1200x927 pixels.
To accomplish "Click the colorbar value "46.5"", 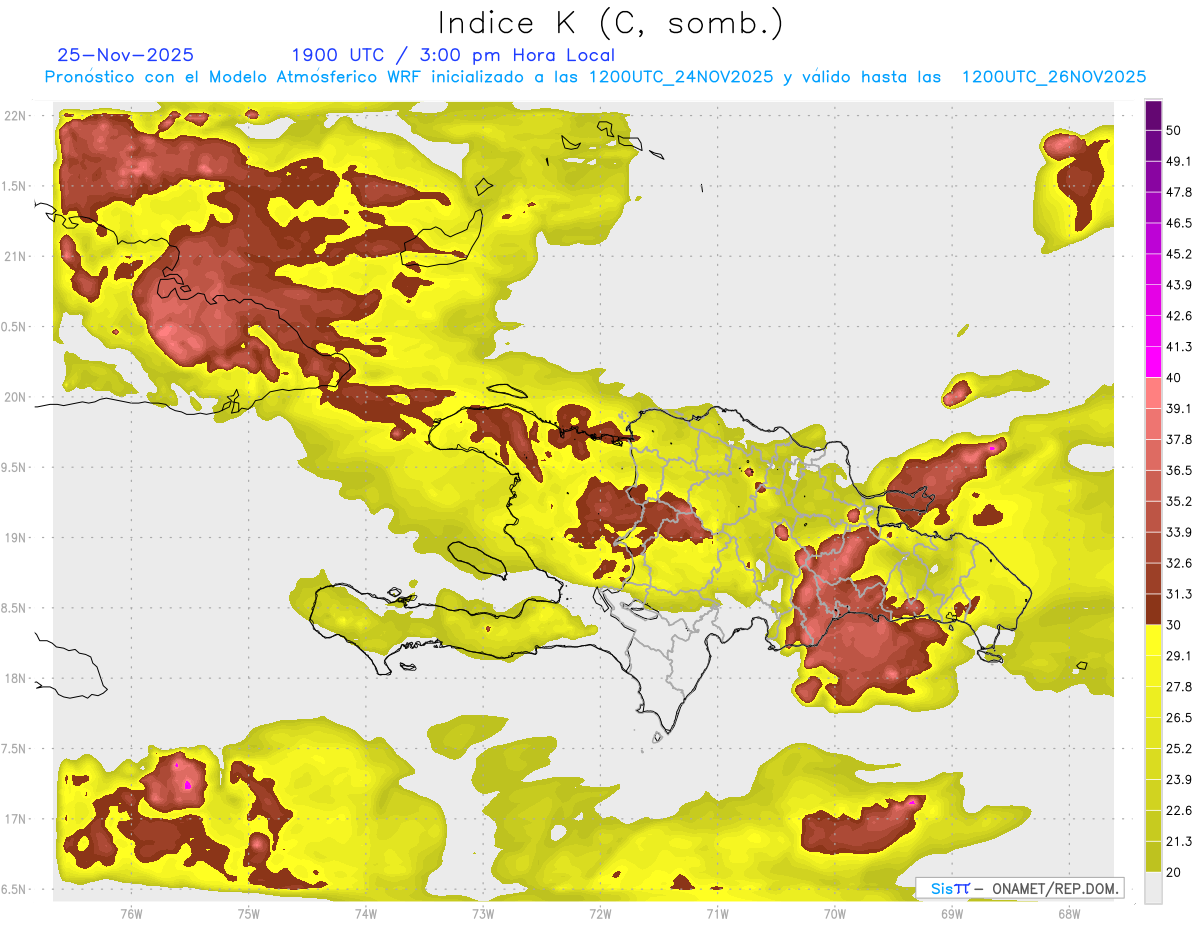I will pyautogui.click(x=1179, y=223).
